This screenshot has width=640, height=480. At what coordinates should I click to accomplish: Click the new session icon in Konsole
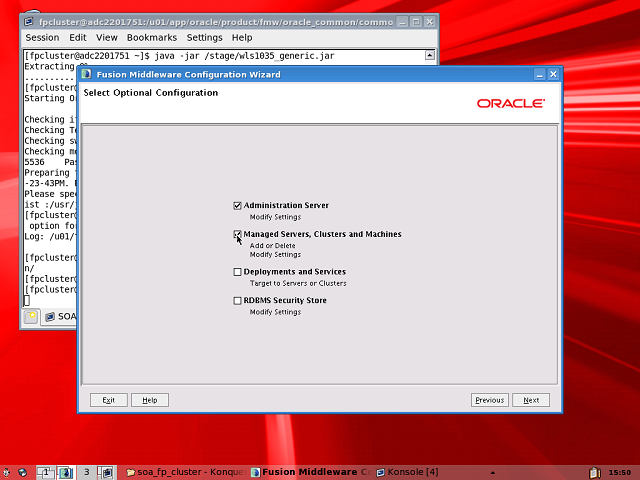coord(31,316)
